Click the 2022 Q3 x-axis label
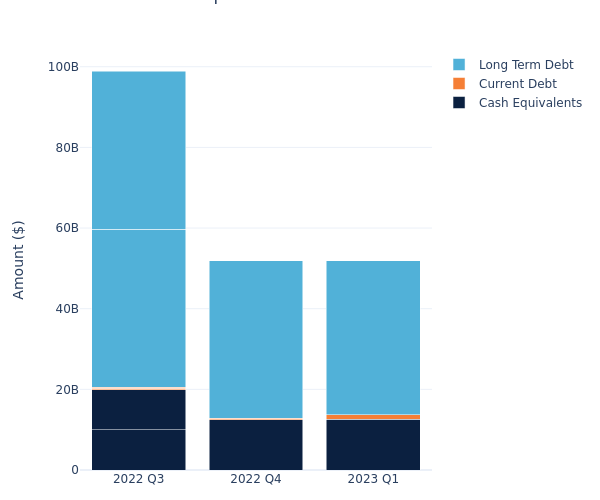This screenshot has height=500, width=600. [139, 479]
